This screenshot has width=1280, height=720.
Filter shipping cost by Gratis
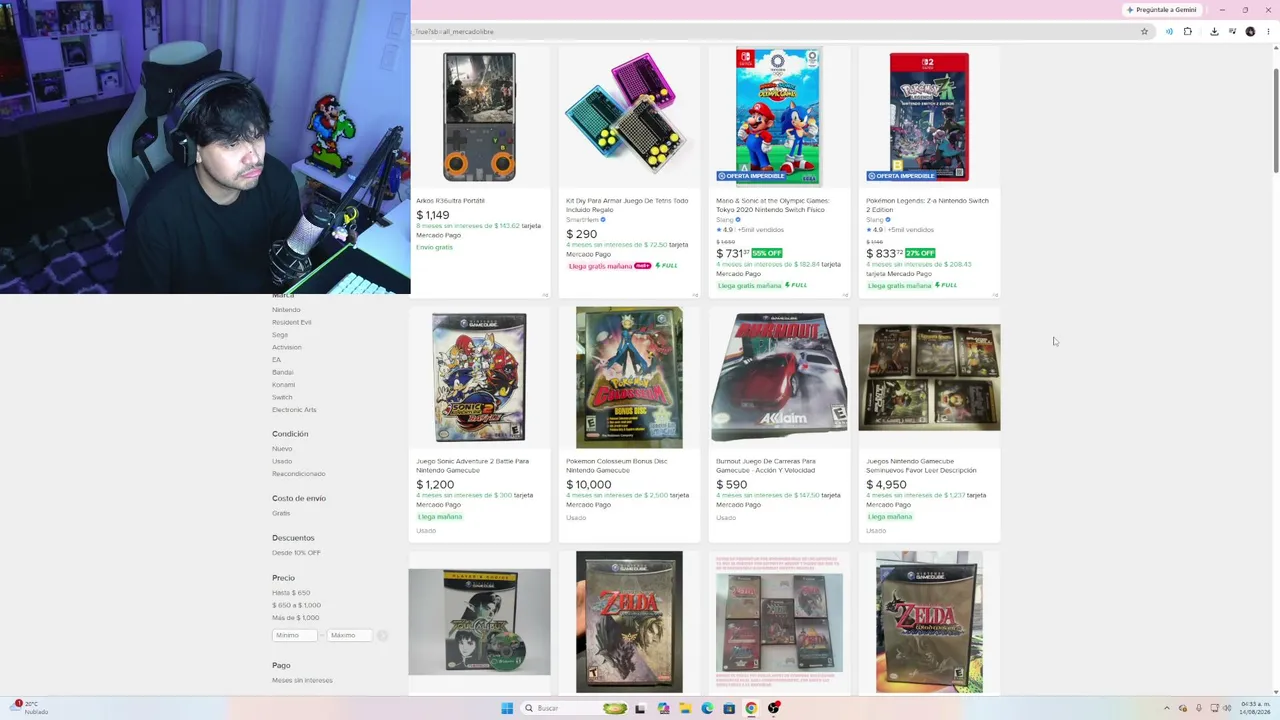pyautogui.click(x=281, y=513)
